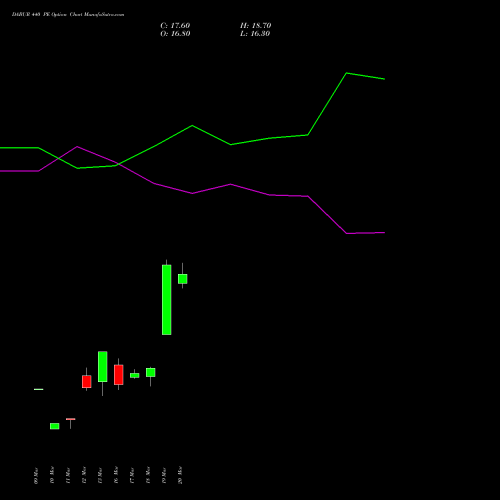Click the lowest point of the purple indicator line
The width and height of the screenshot is (500, 500).
click(347, 233)
